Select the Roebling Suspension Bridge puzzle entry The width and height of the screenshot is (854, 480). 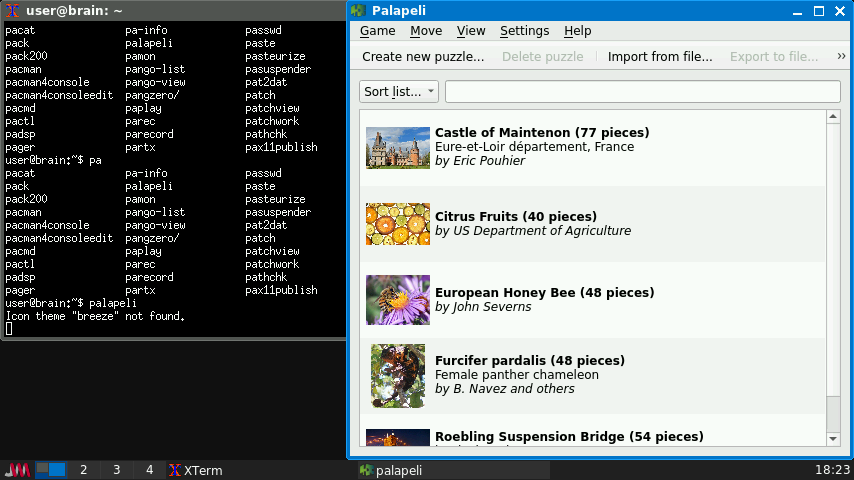[x=568, y=437]
